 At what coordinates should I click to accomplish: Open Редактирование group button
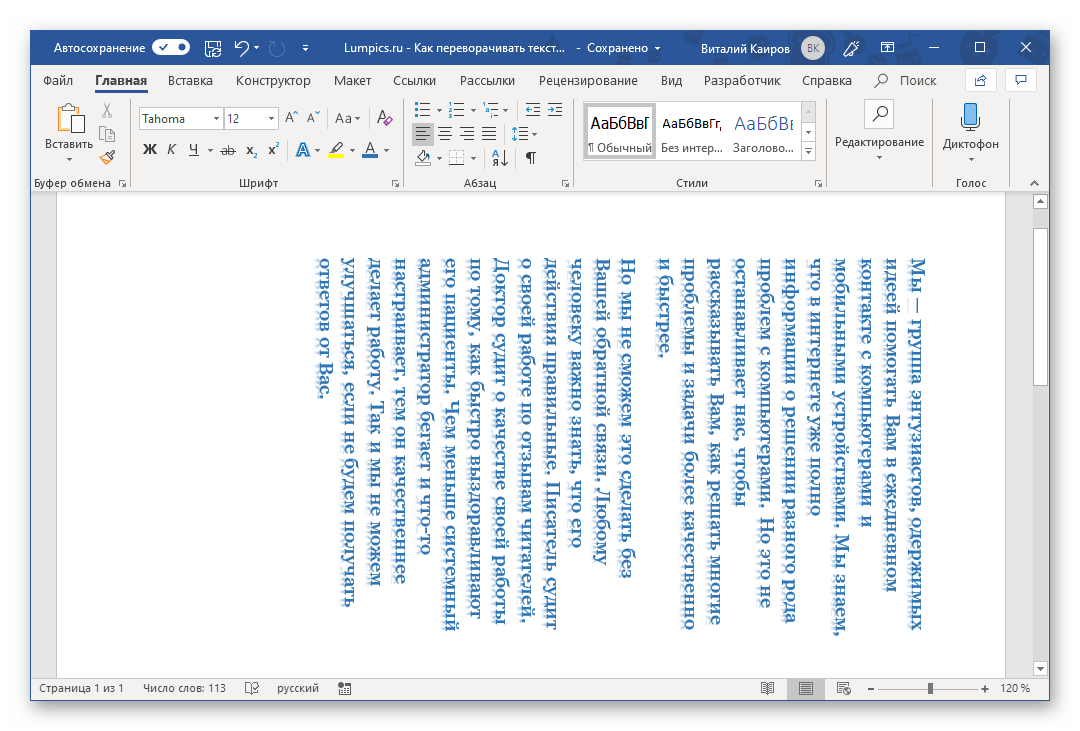(879, 132)
